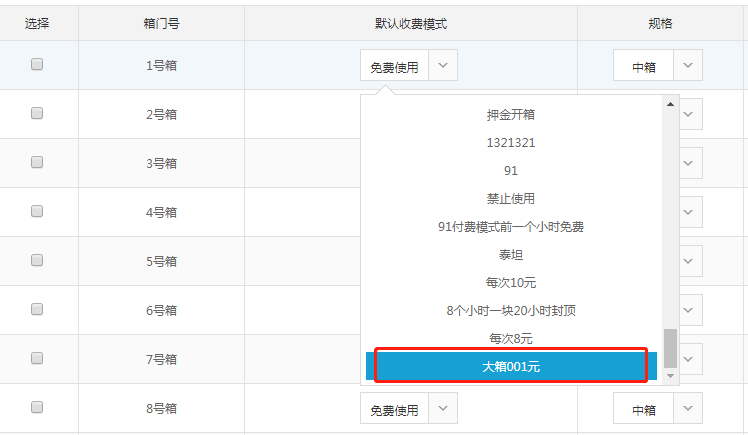Choose 91付费模式前一个小时免费 option
The image size is (748, 435).
(511, 227)
